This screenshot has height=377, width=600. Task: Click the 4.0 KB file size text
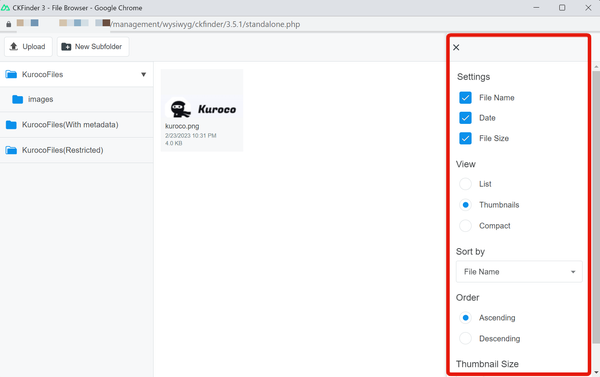[174, 143]
